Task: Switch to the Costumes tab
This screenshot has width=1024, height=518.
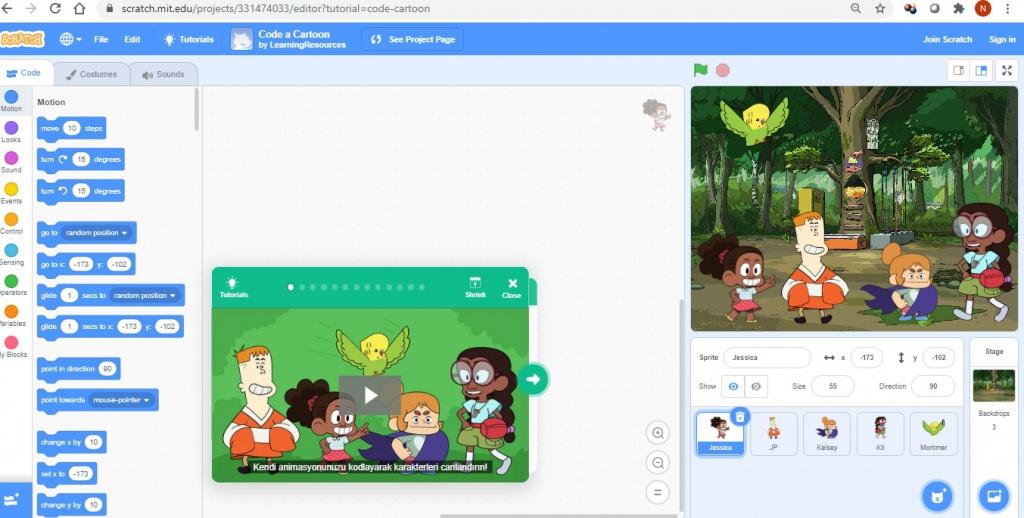Action: pyautogui.click(x=91, y=74)
